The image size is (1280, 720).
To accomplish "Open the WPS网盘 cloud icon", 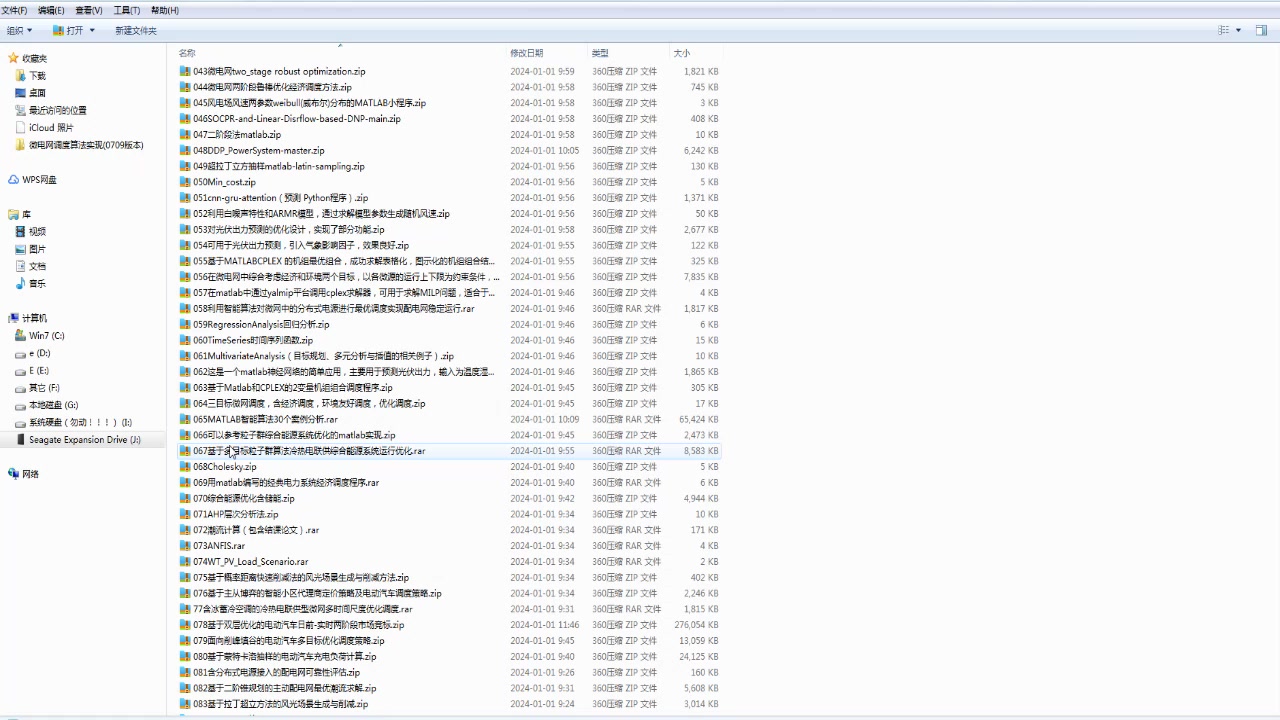I will pyautogui.click(x=14, y=180).
